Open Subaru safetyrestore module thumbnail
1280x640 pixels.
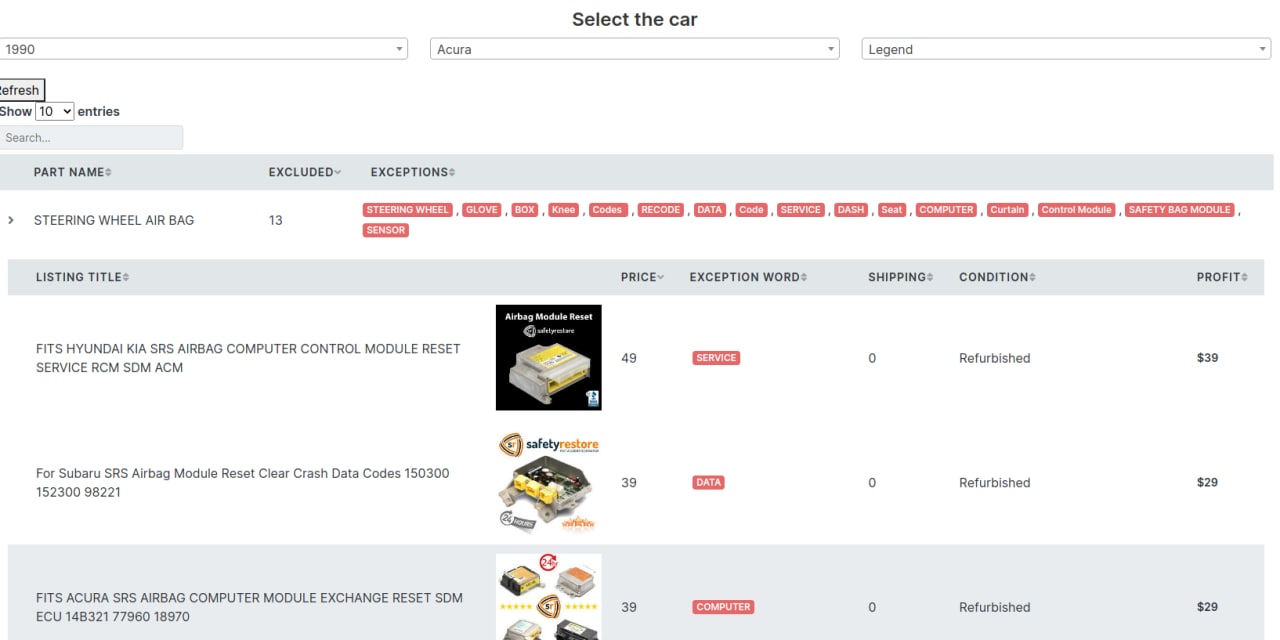click(549, 482)
